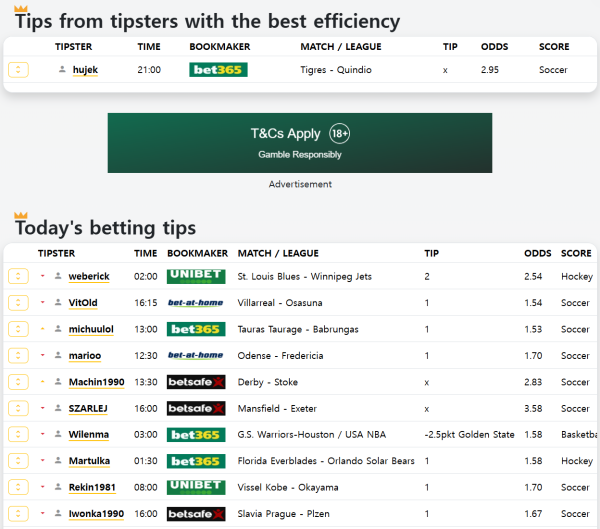Viewport: 600px width, 529px height.
Task: Open tipster profile link hujek
Action: point(85,70)
